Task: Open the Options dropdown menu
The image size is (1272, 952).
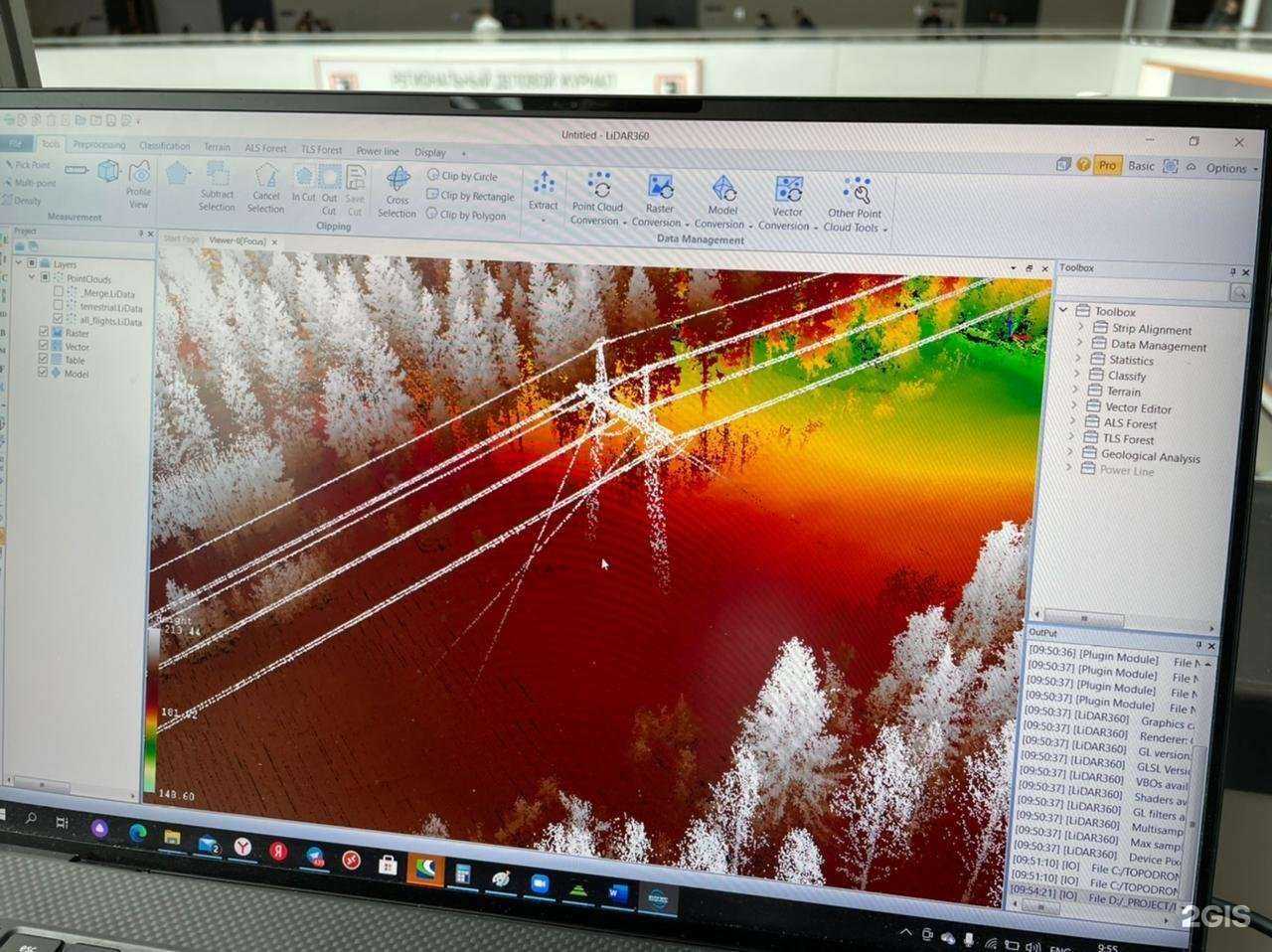Action: click(x=1231, y=168)
